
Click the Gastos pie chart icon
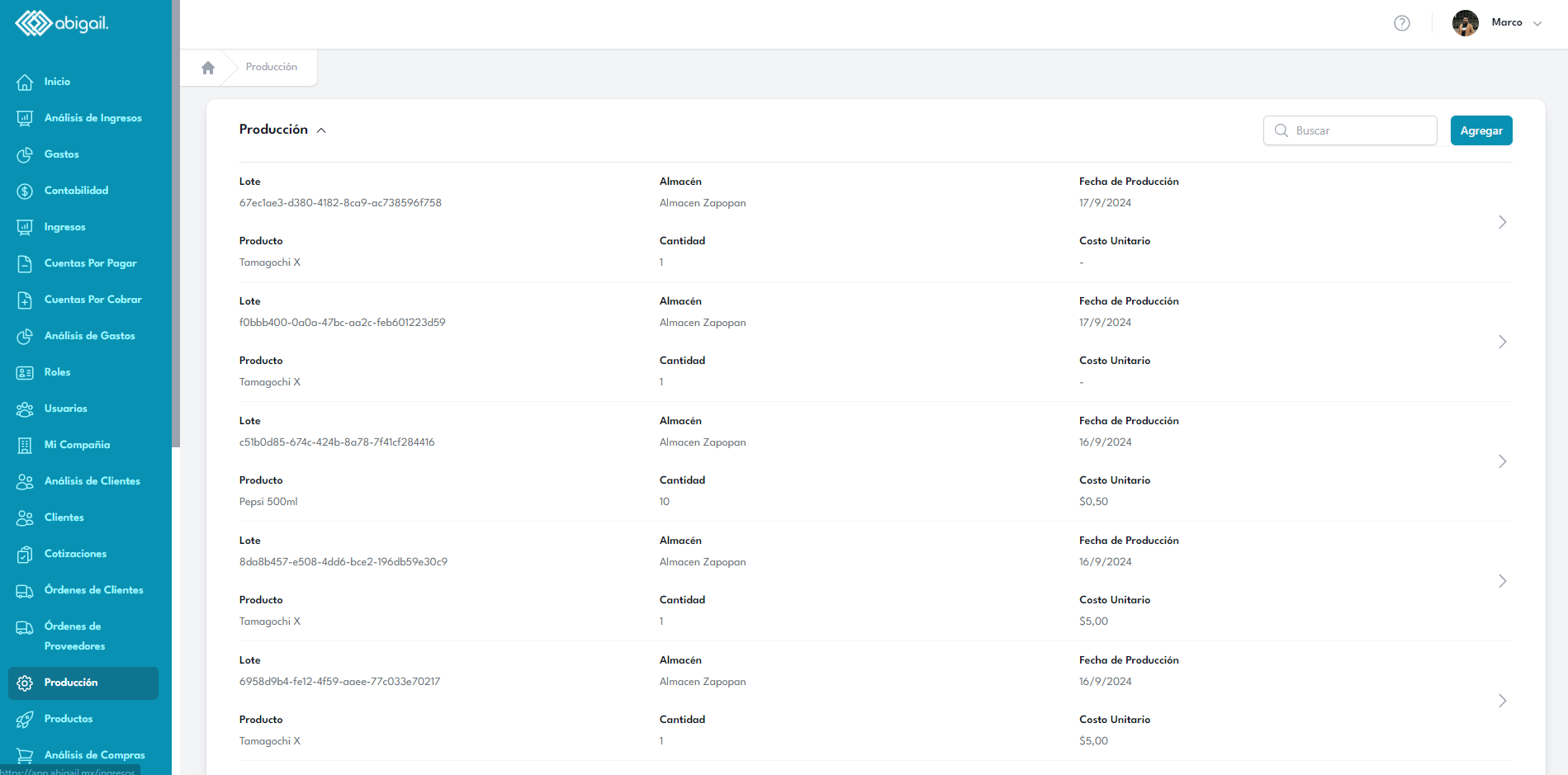pos(25,154)
